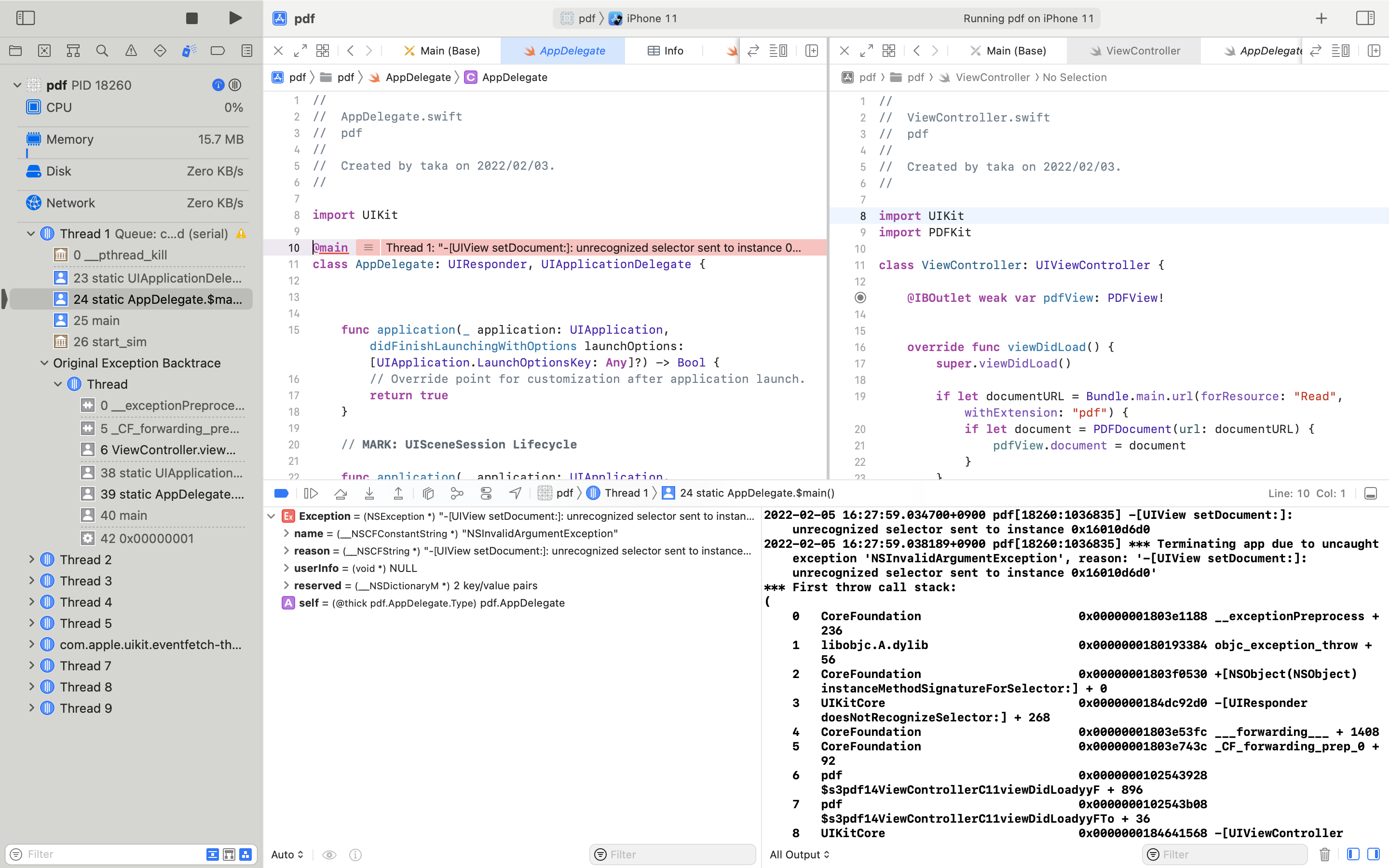Open the Breakpoint navigator icon
Viewport: 1389px width, 868px height.
click(218, 51)
